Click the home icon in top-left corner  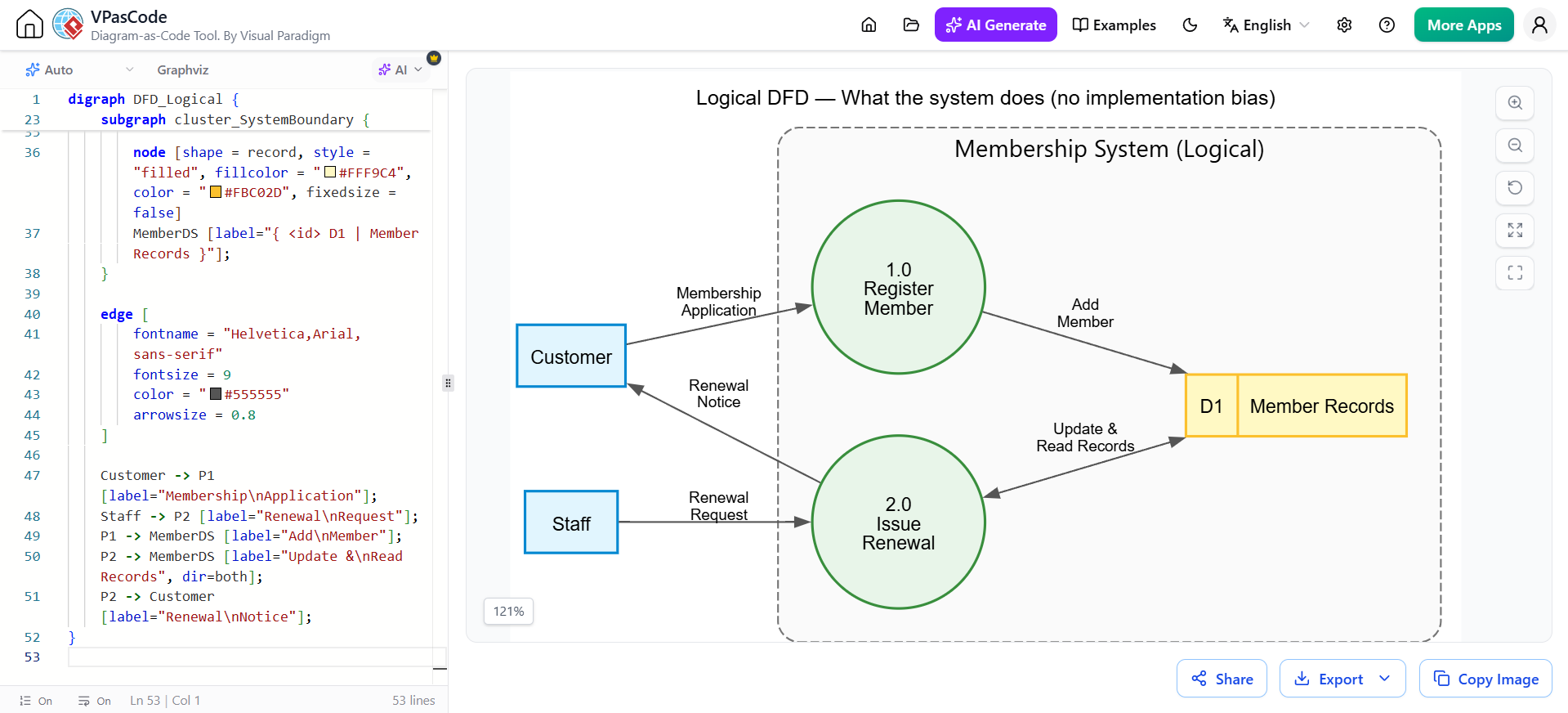point(29,25)
